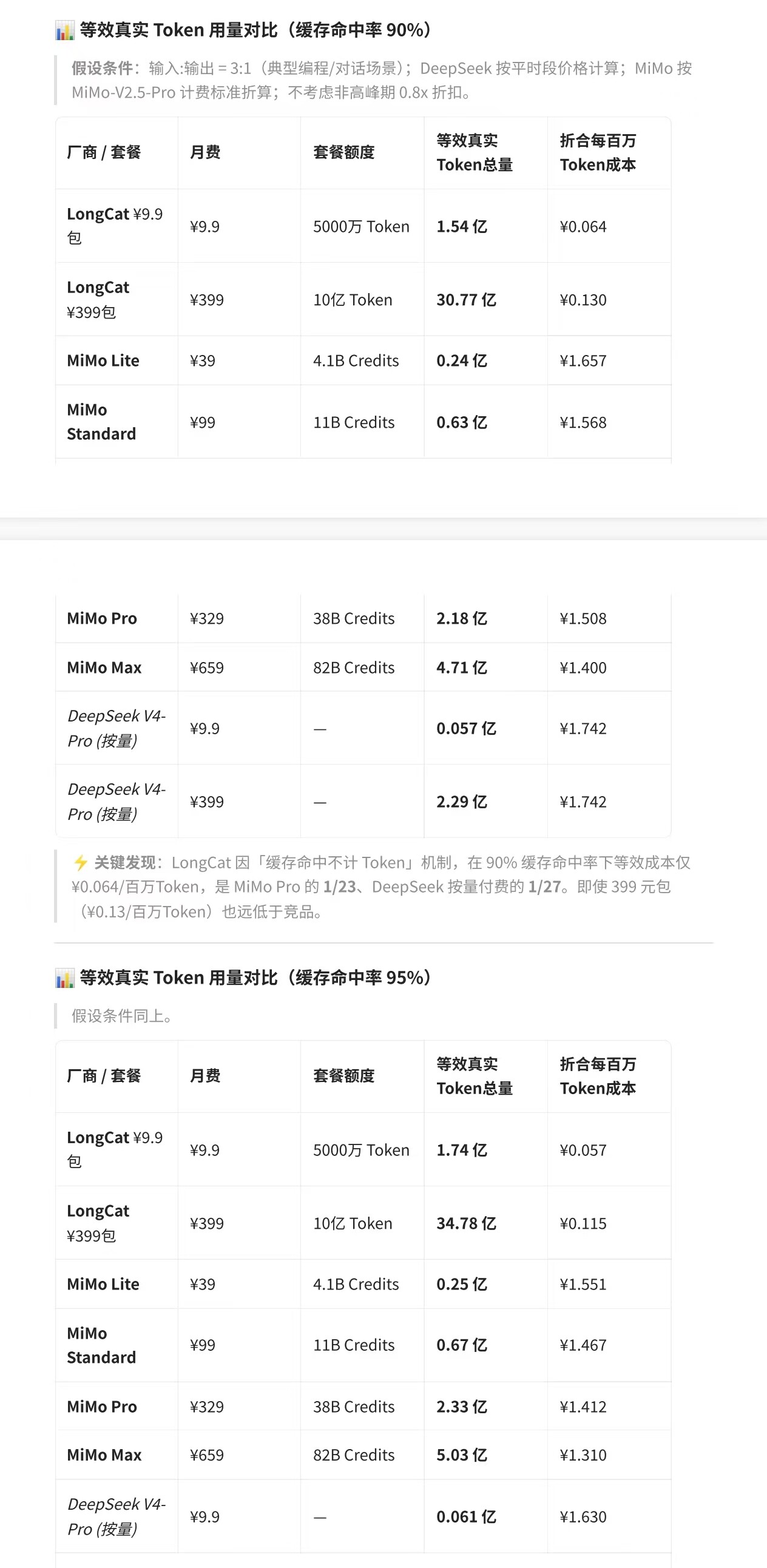This screenshot has width=767, height=1568.
Task: Select the 折合每百万 Token成本 header in the 95% table
Action: tap(598, 1075)
